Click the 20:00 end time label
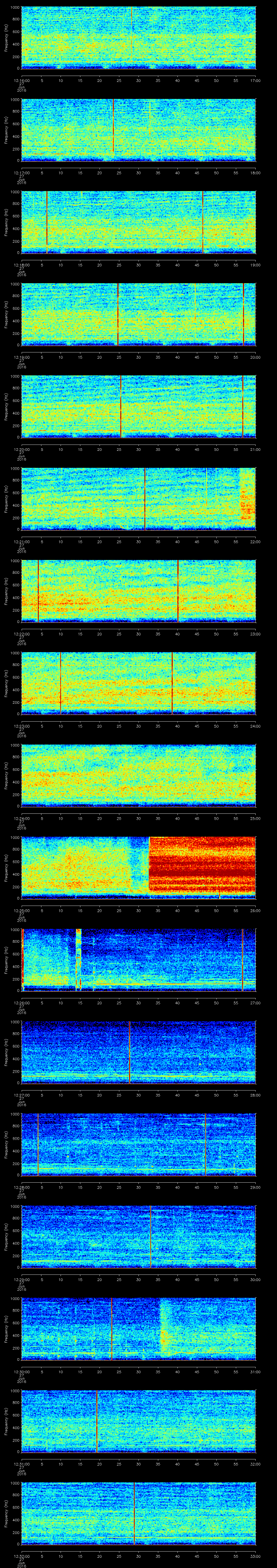The width and height of the screenshot is (277, 1568). (256, 357)
